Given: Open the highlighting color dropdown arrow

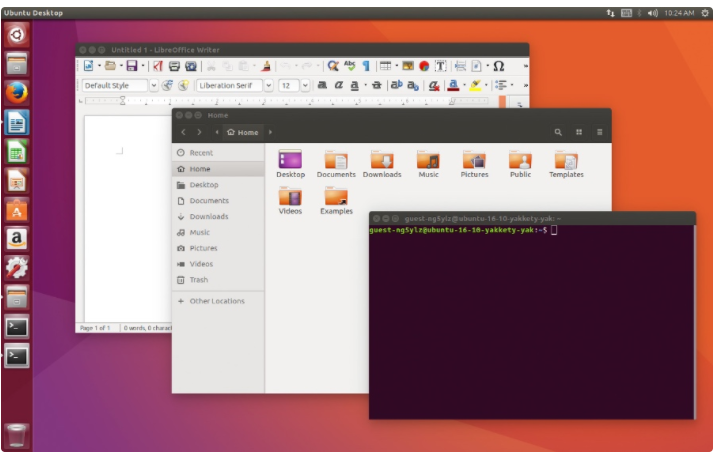Looking at the screenshot, I should point(486,85).
